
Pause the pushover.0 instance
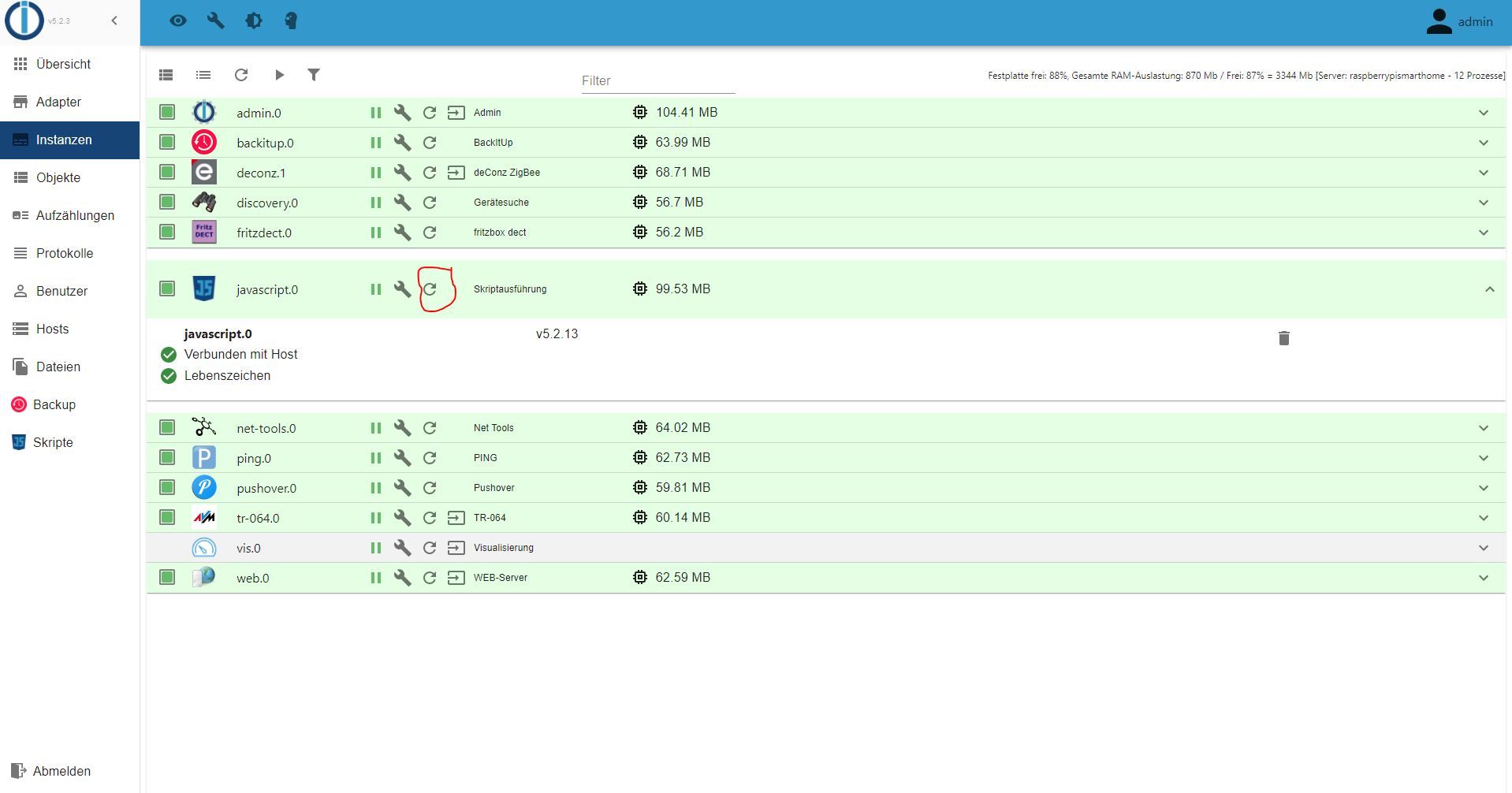(376, 488)
